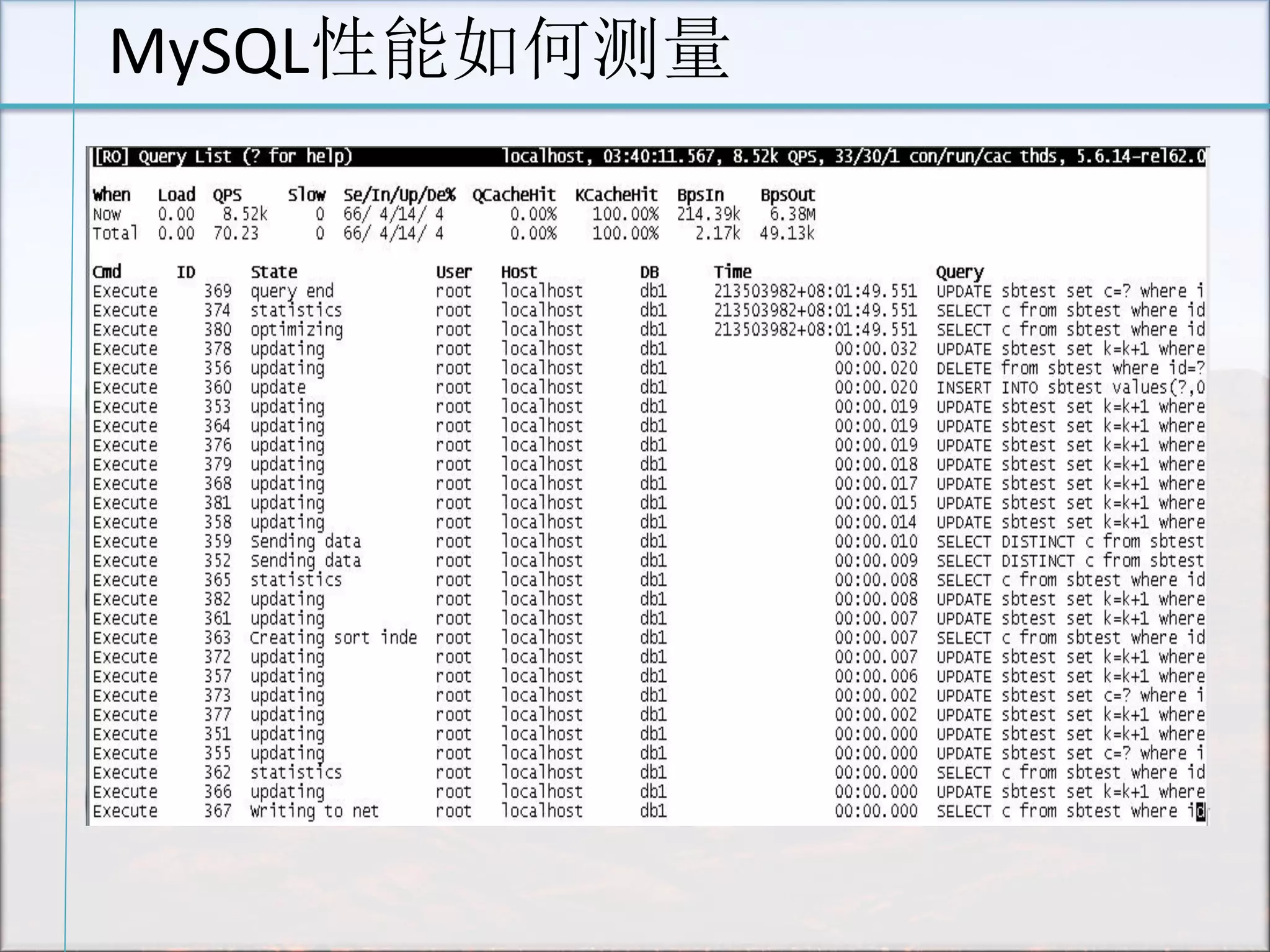The height and width of the screenshot is (952, 1270).
Task: Click the "KCacheHit" column header
Action: [x=616, y=195]
